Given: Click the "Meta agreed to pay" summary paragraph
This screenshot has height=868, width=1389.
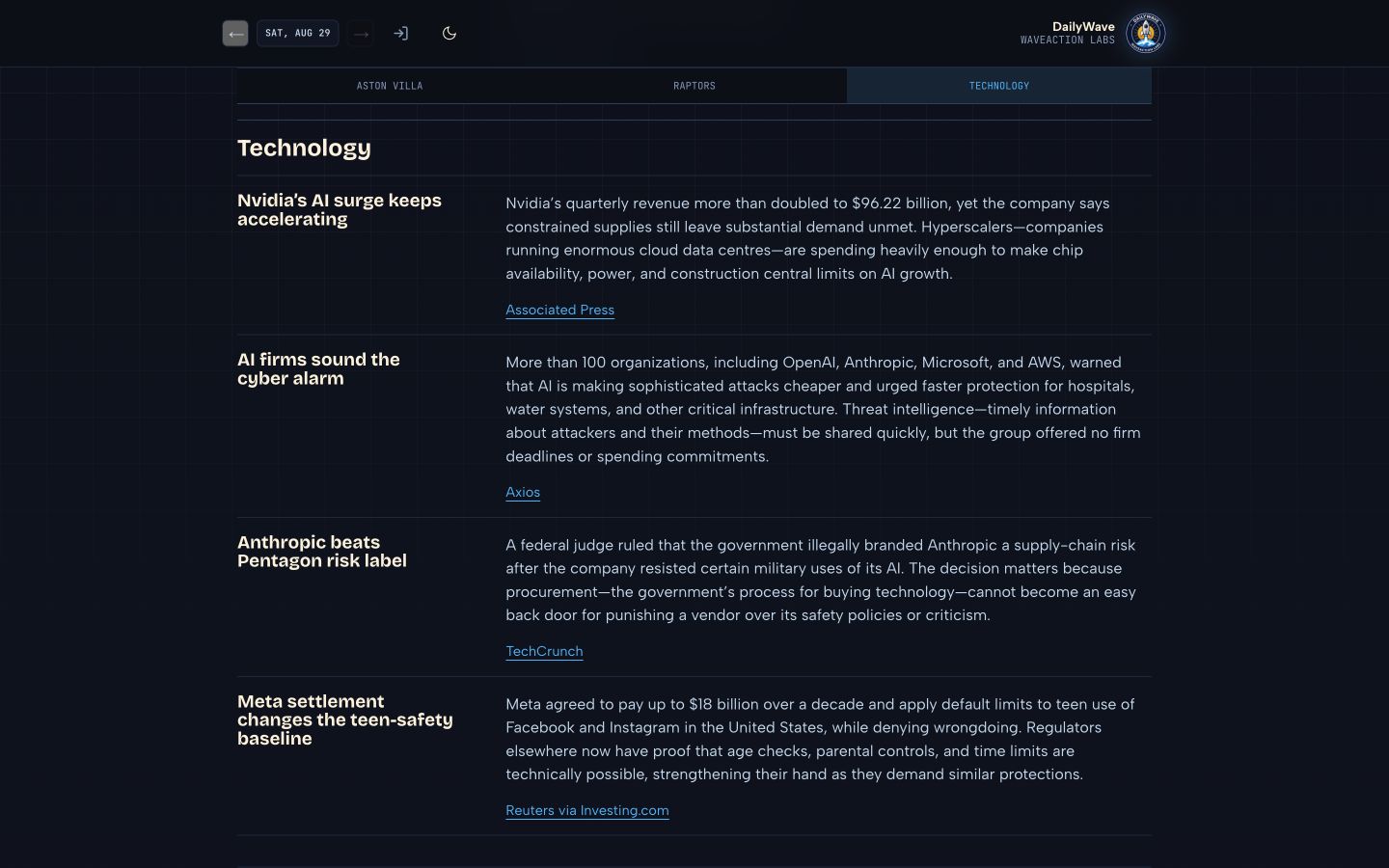Looking at the screenshot, I should pos(821,739).
